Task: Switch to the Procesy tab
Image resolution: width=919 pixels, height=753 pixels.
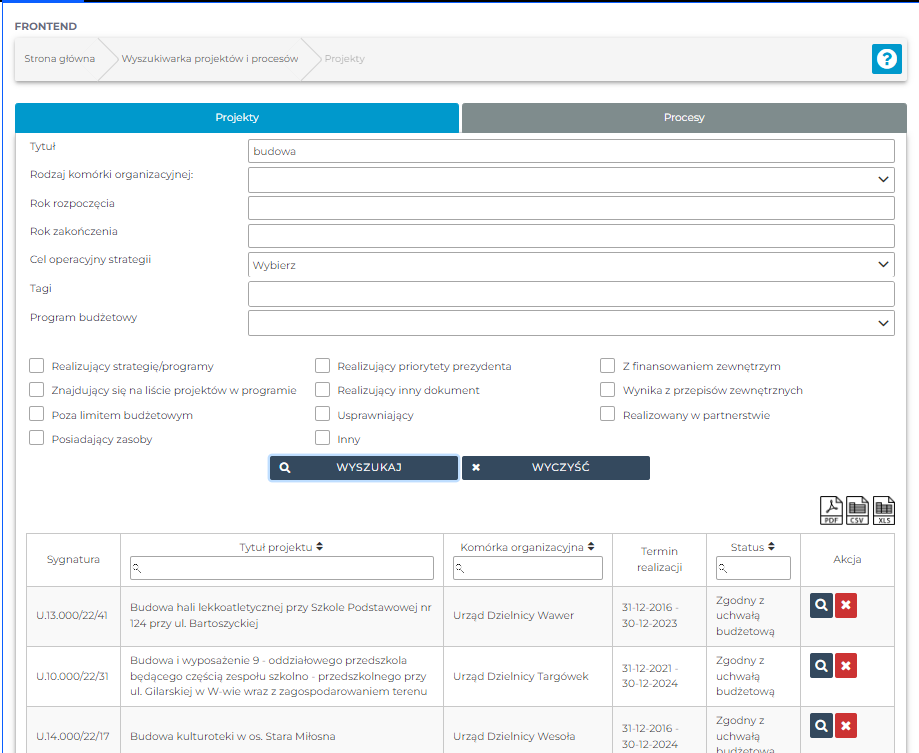Action: (684, 117)
